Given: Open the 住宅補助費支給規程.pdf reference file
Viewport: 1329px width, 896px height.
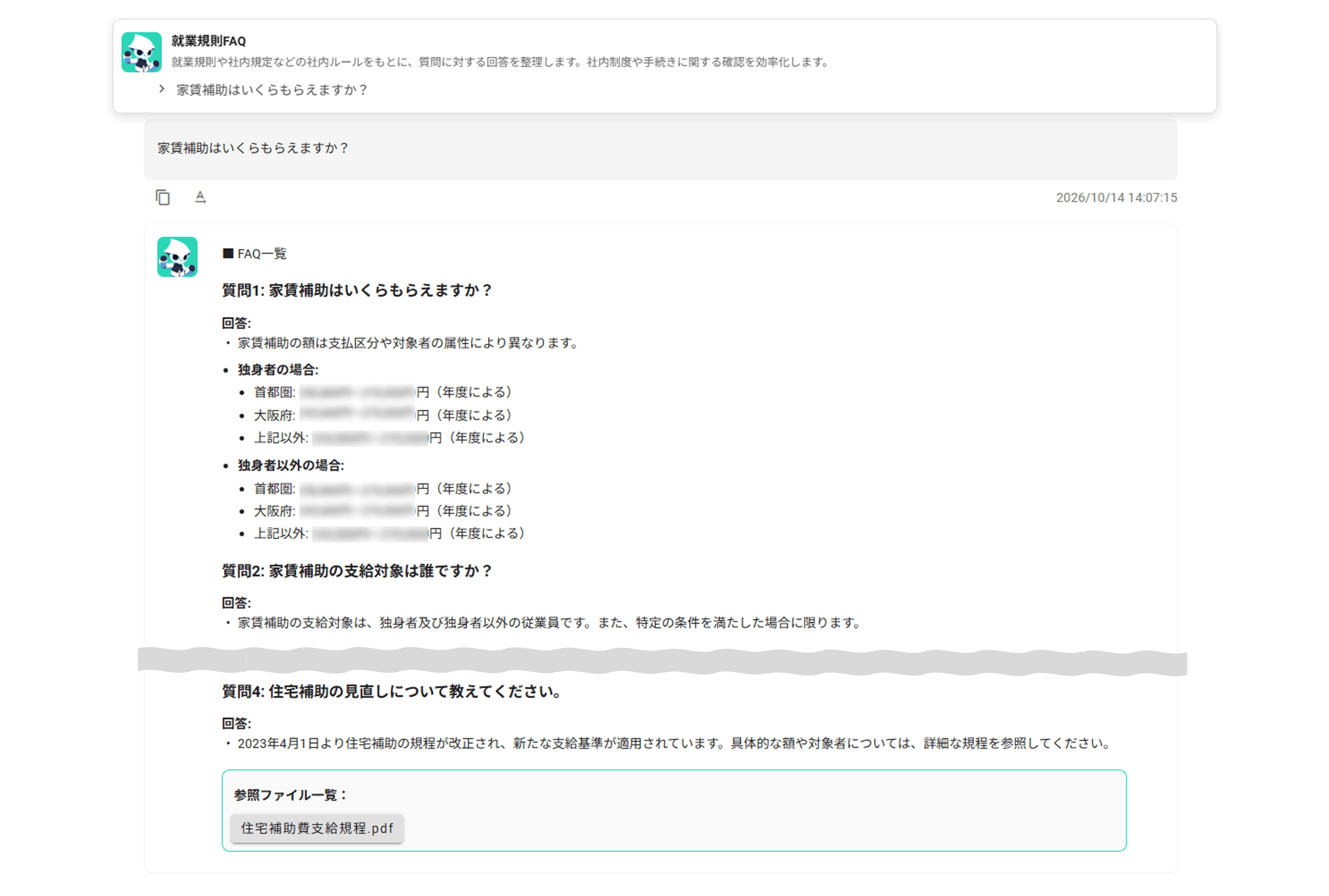Looking at the screenshot, I should (x=317, y=828).
